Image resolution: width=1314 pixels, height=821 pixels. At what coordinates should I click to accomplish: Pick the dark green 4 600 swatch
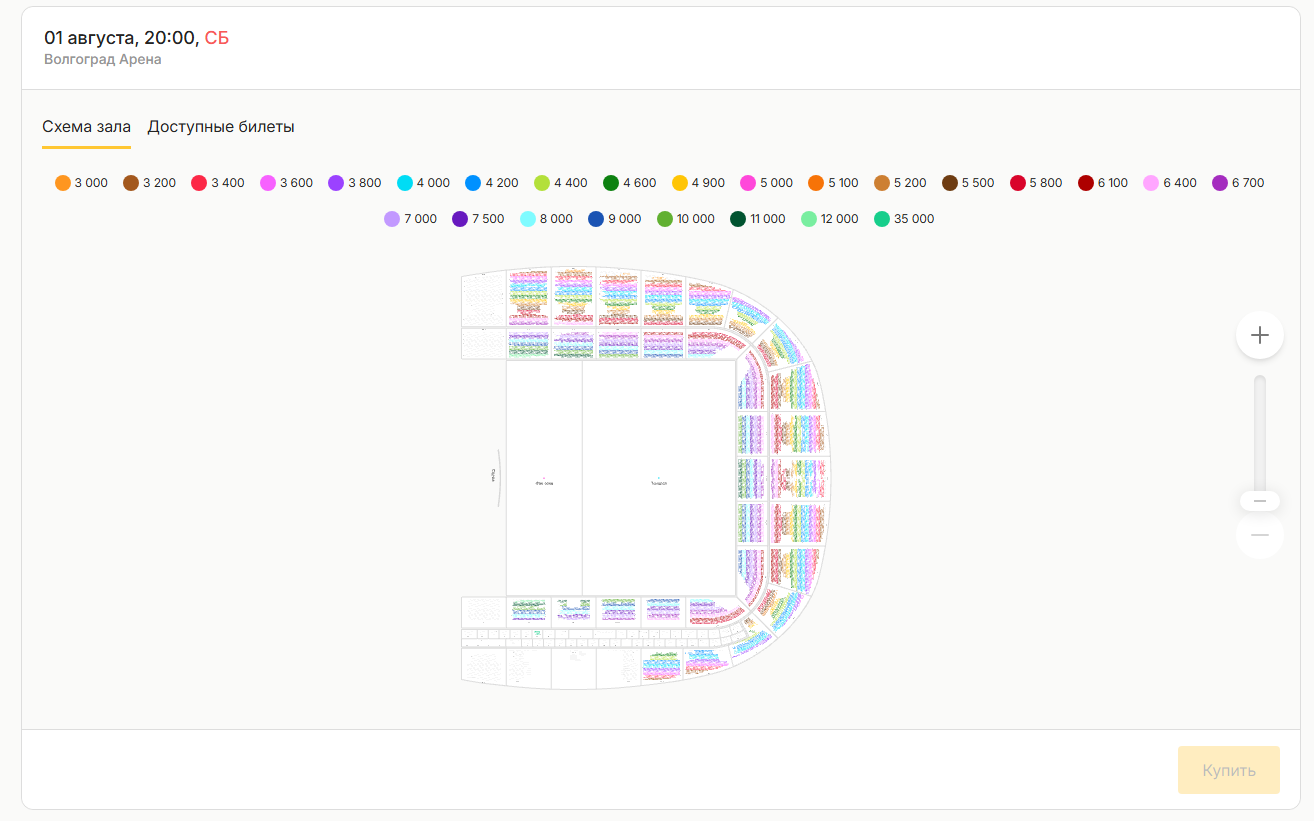pos(611,183)
